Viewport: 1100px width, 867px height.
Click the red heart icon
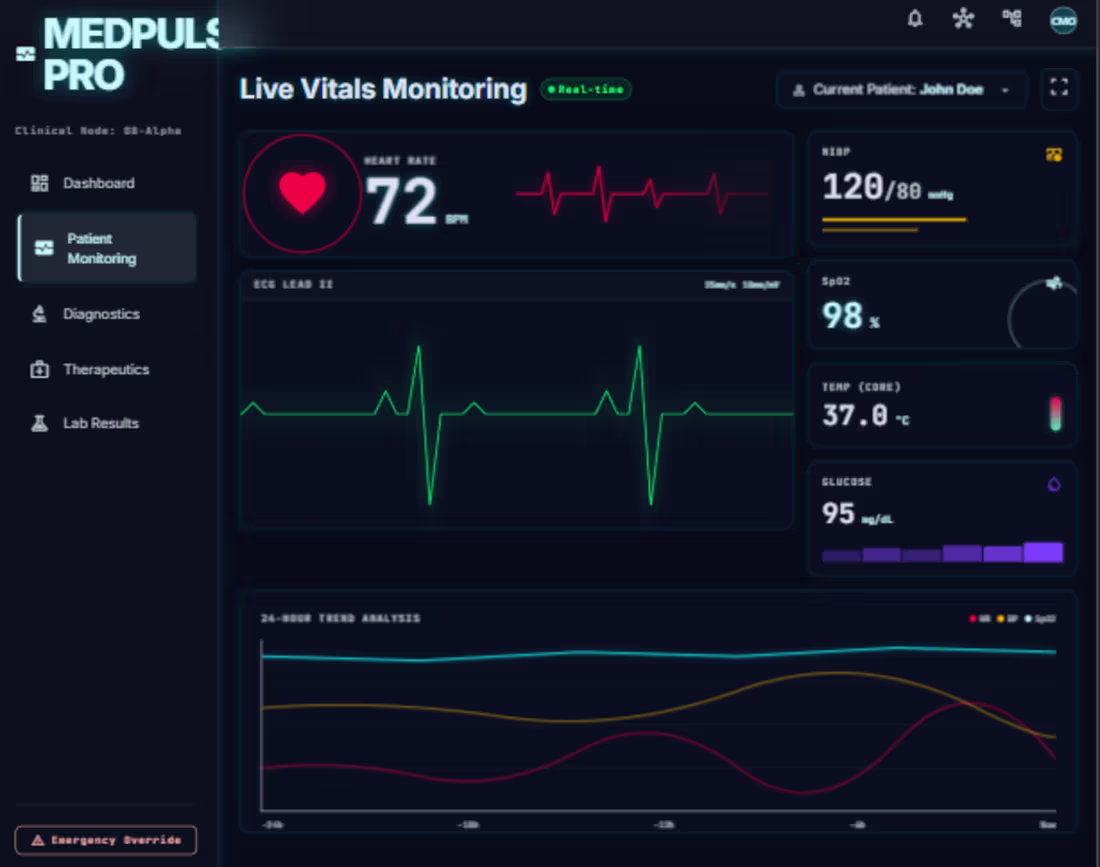[302, 192]
